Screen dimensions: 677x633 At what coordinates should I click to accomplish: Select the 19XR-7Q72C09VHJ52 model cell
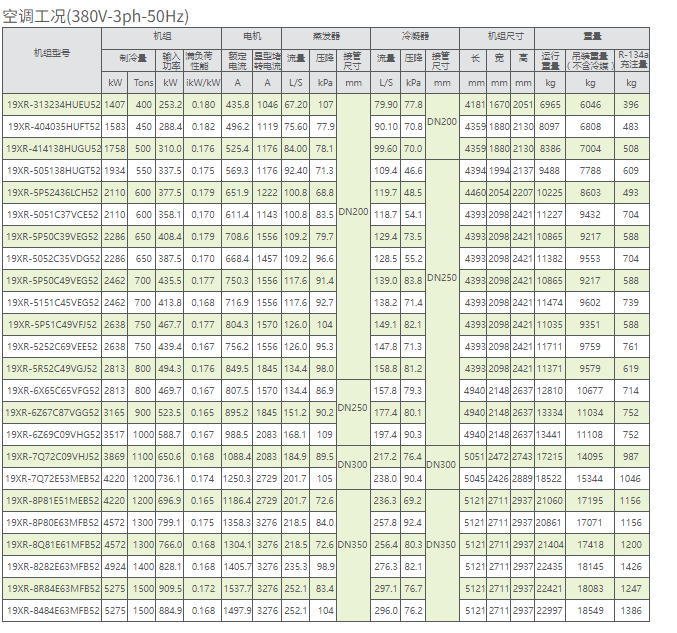pos(52,456)
